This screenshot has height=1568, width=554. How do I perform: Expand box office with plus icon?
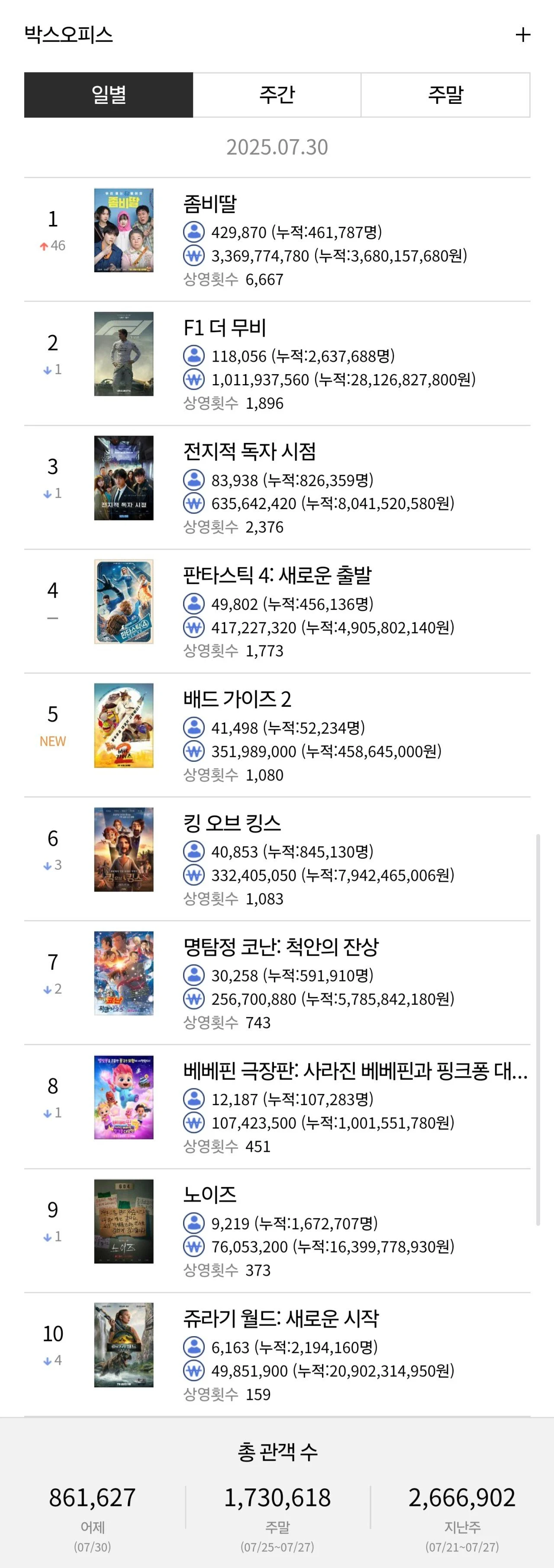522,35
